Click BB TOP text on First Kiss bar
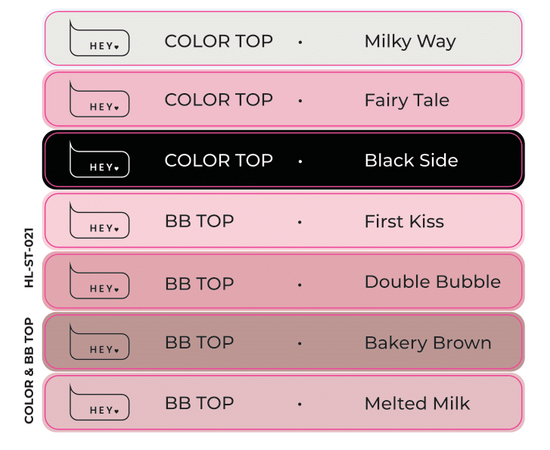The height and width of the screenshot is (450, 550). (199, 221)
